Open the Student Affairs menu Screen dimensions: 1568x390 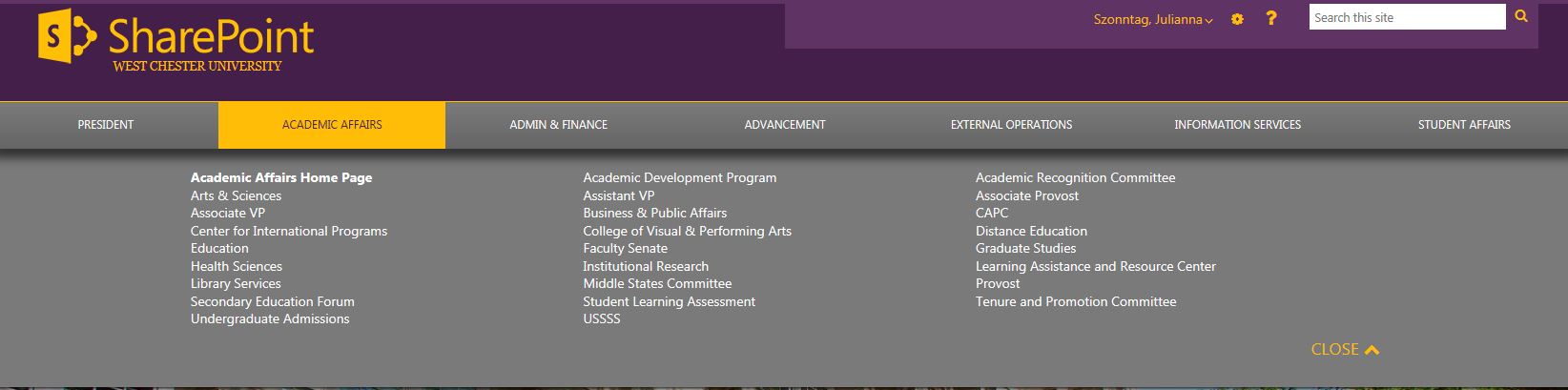[x=1464, y=125]
